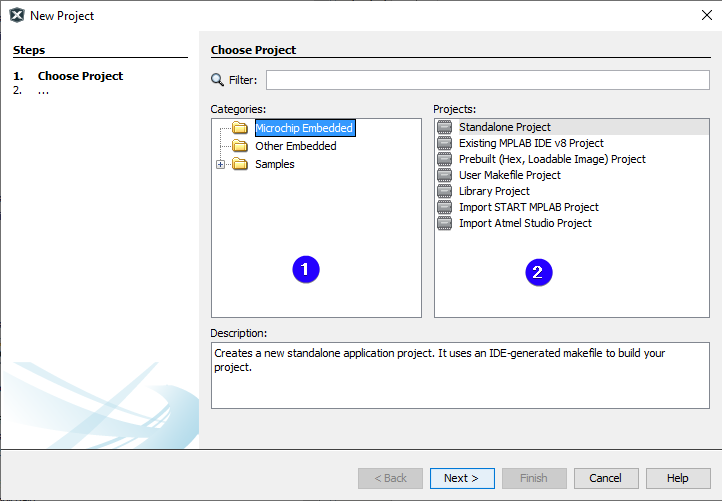Click the Cancel button
This screenshot has height=501, width=722.
click(x=606, y=478)
